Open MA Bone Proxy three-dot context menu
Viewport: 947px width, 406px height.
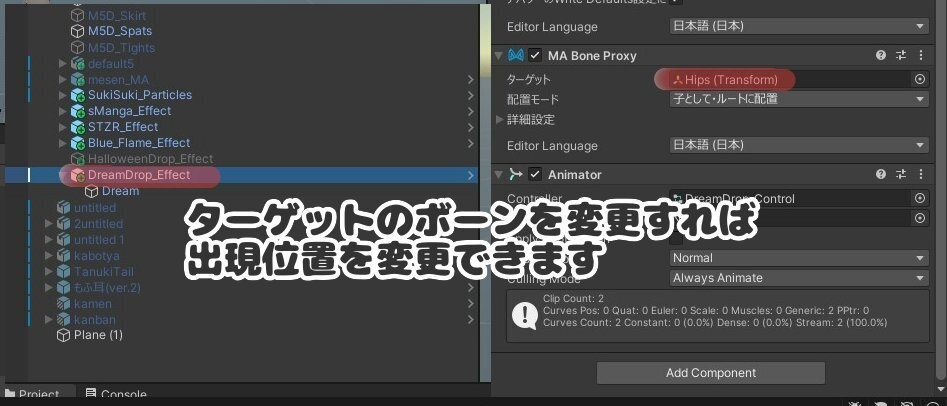tap(921, 56)
